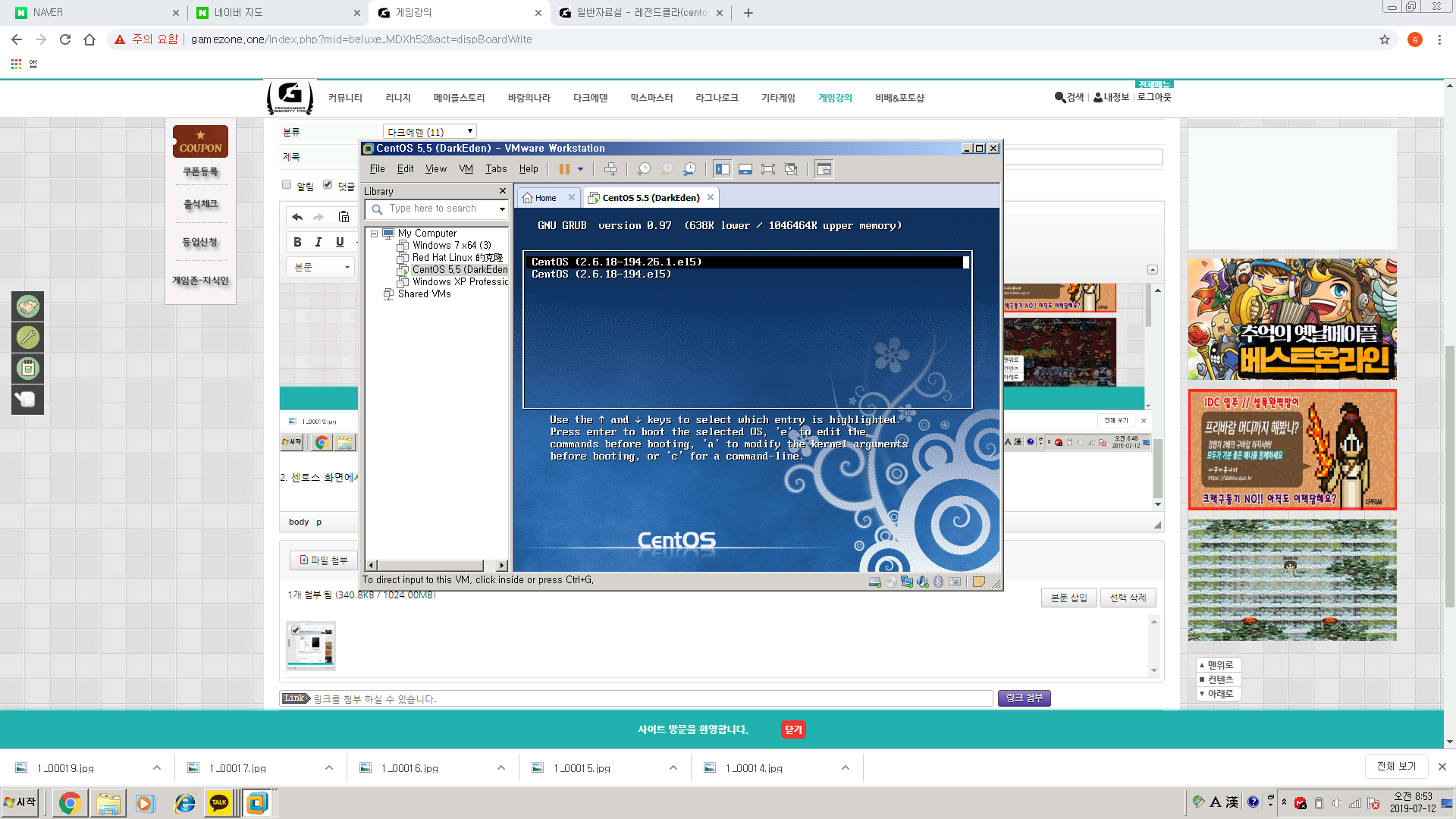
Task: Open the VM menu
Action: [466, 169]
